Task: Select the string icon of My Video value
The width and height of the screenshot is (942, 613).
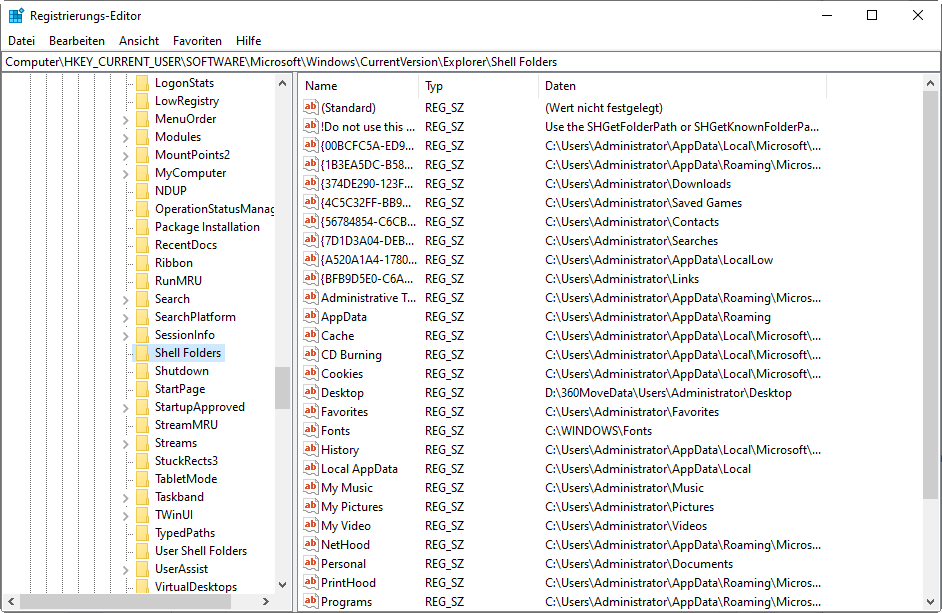Action: tap(311, 525)
